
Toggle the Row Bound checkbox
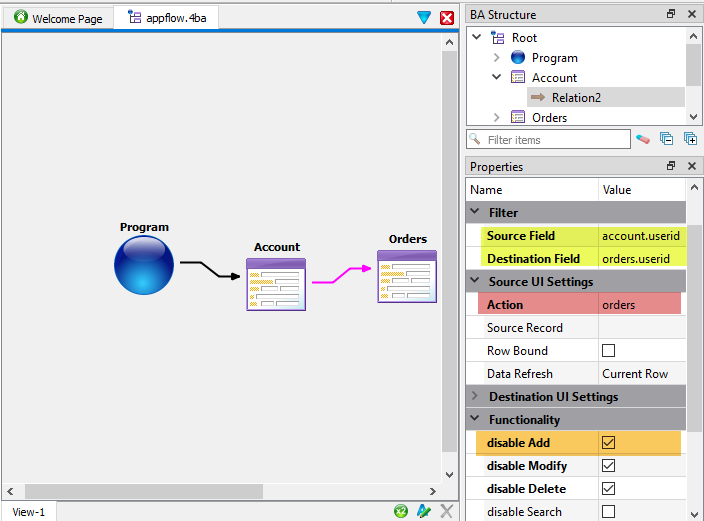tap(608, 351)
